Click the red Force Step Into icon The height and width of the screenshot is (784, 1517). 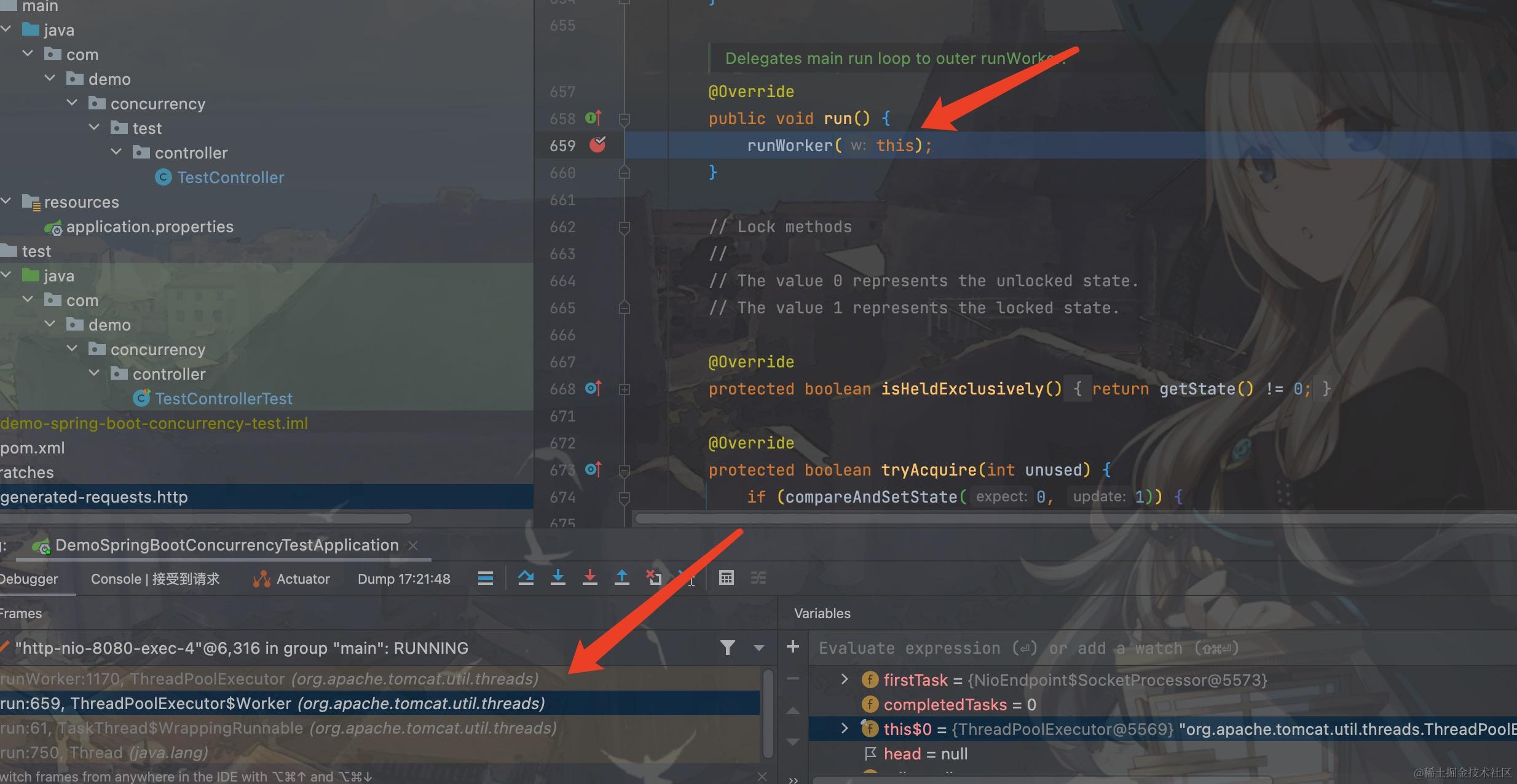point(590,578)
